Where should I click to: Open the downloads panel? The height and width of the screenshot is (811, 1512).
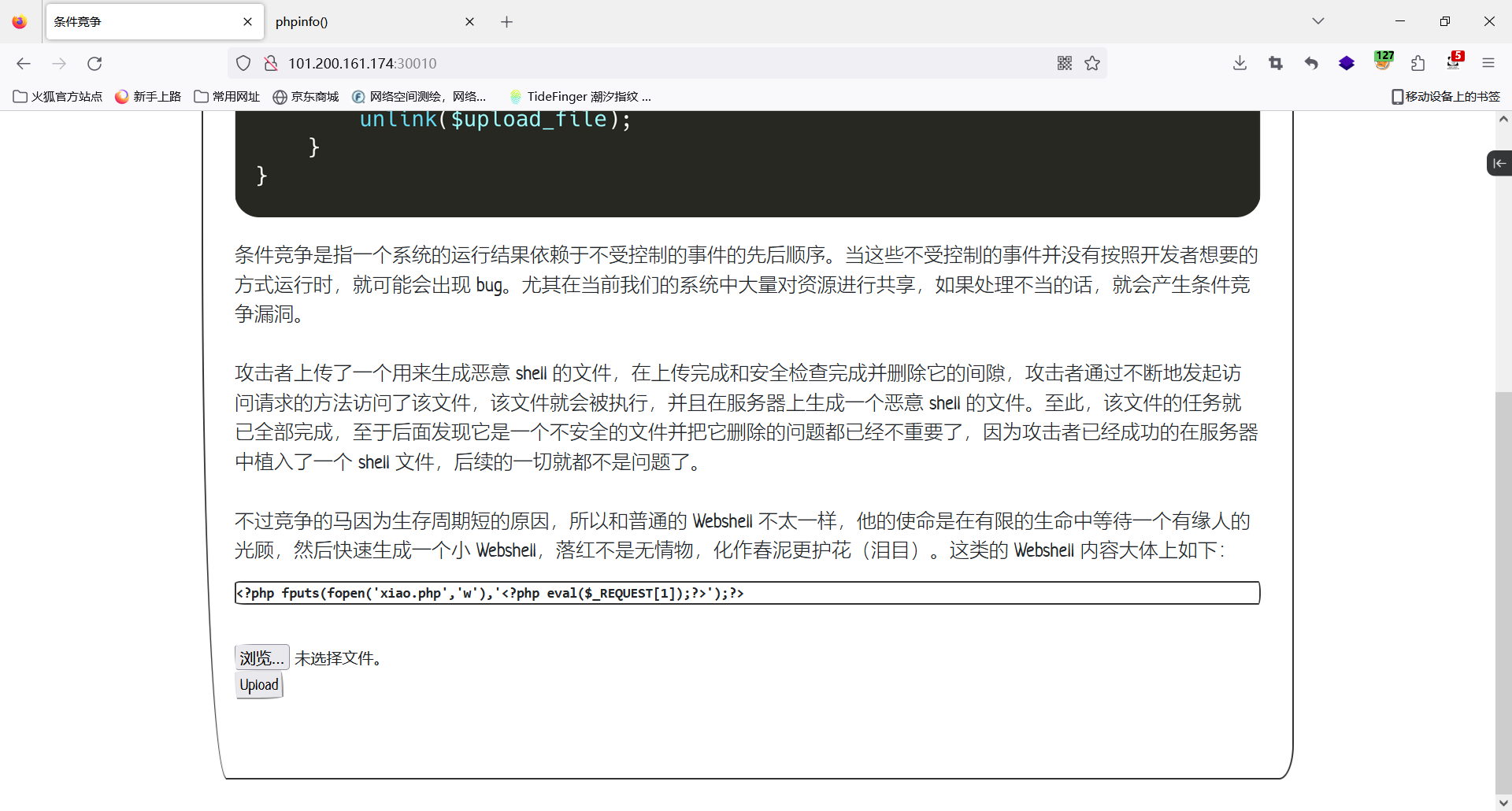click(1240, 63)
